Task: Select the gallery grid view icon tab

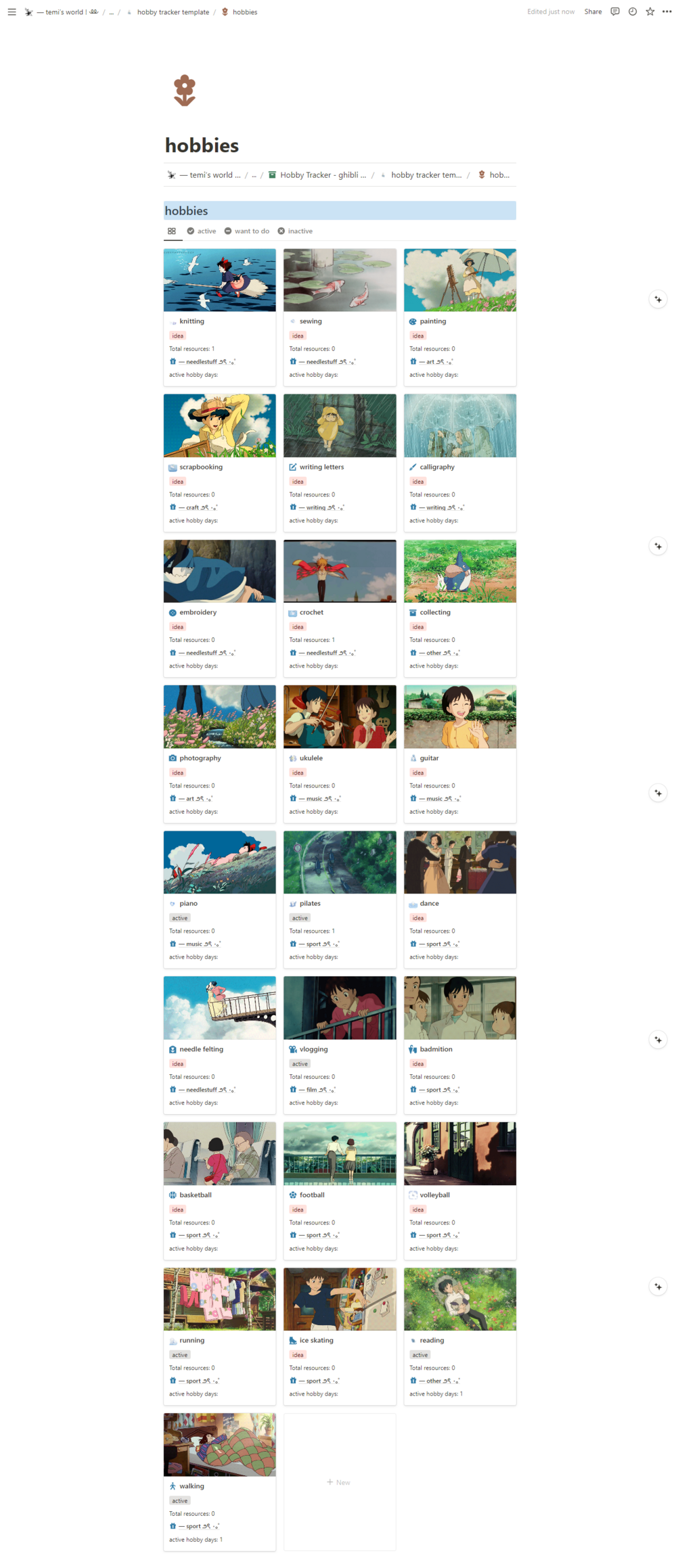Action: [x=172, y=231]
